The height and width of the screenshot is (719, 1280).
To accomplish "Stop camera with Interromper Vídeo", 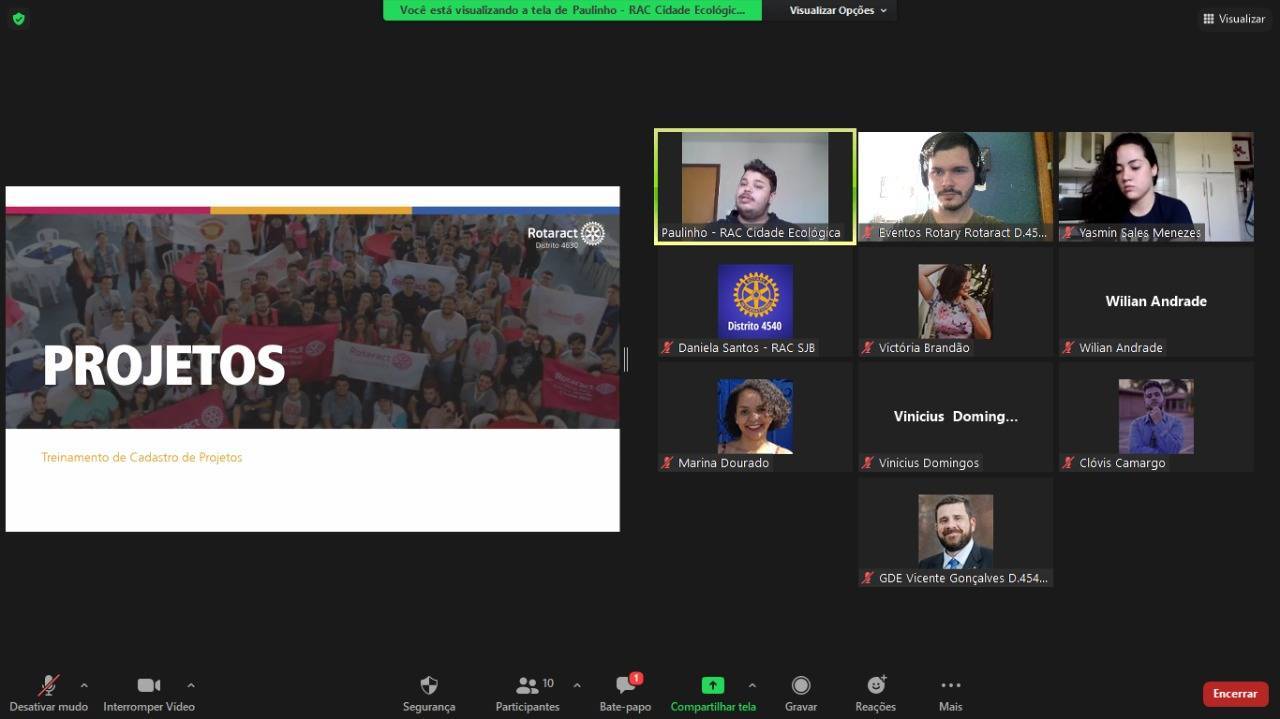I will 148,693.
